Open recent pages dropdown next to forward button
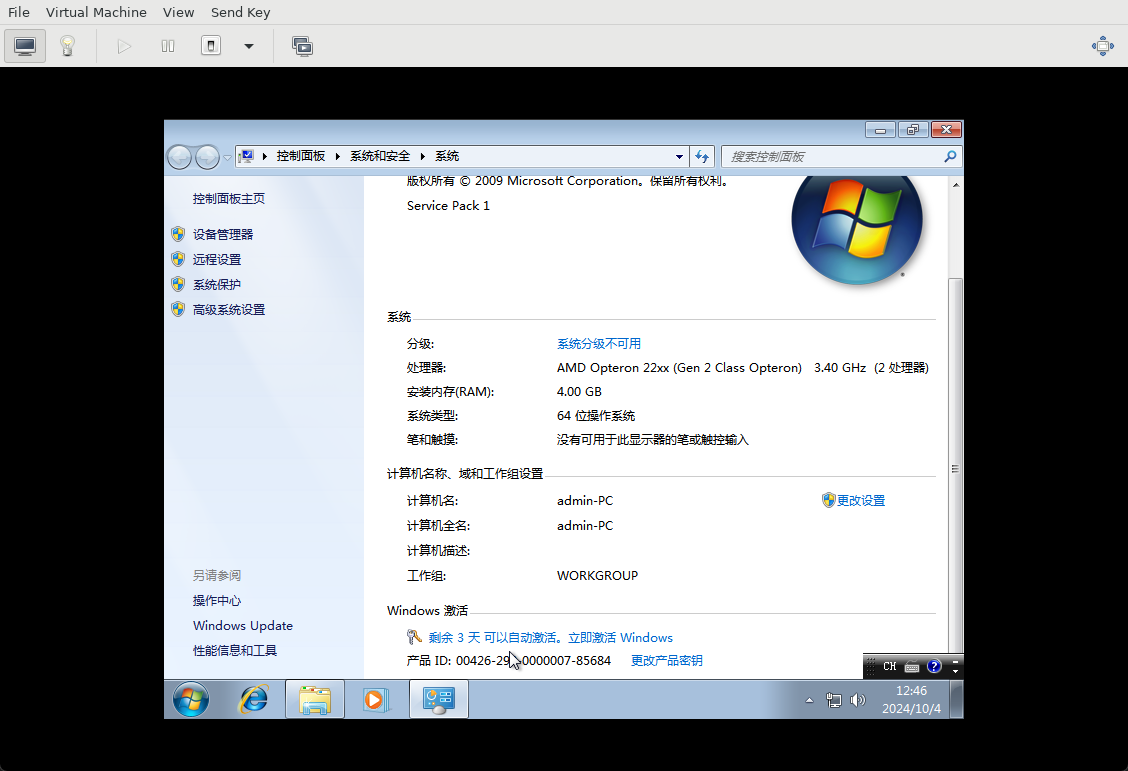1128x771 pixels. pyautogui.click(x=227, y=157)
